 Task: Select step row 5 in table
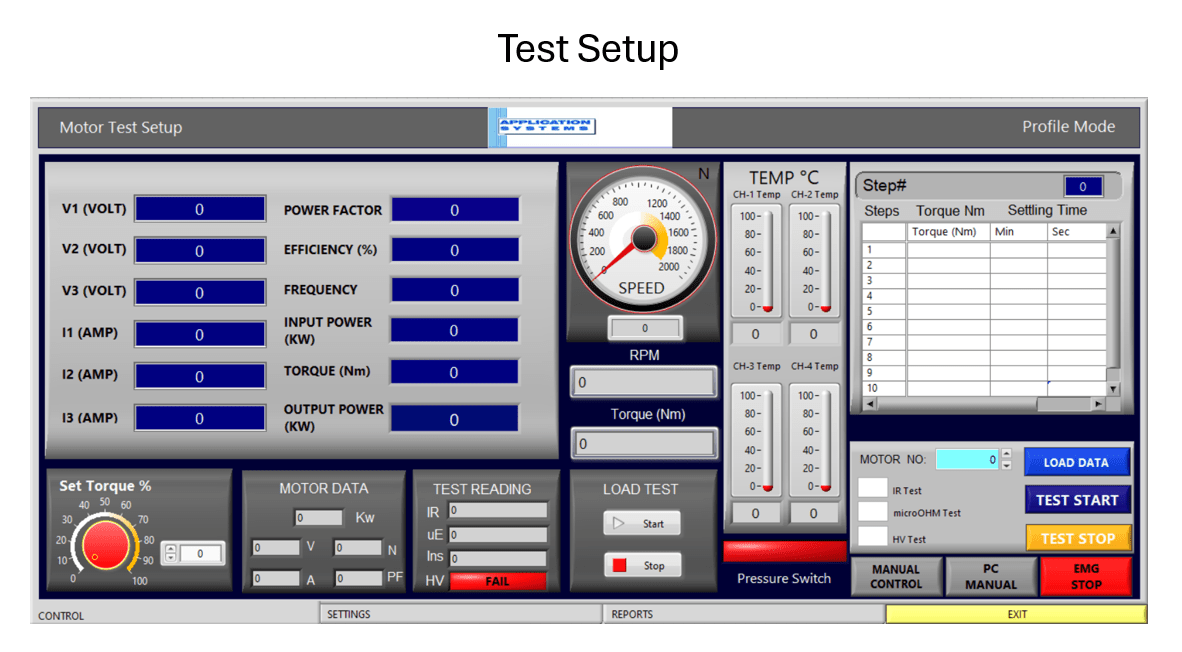pyautogui.click(x=984, y=311)
